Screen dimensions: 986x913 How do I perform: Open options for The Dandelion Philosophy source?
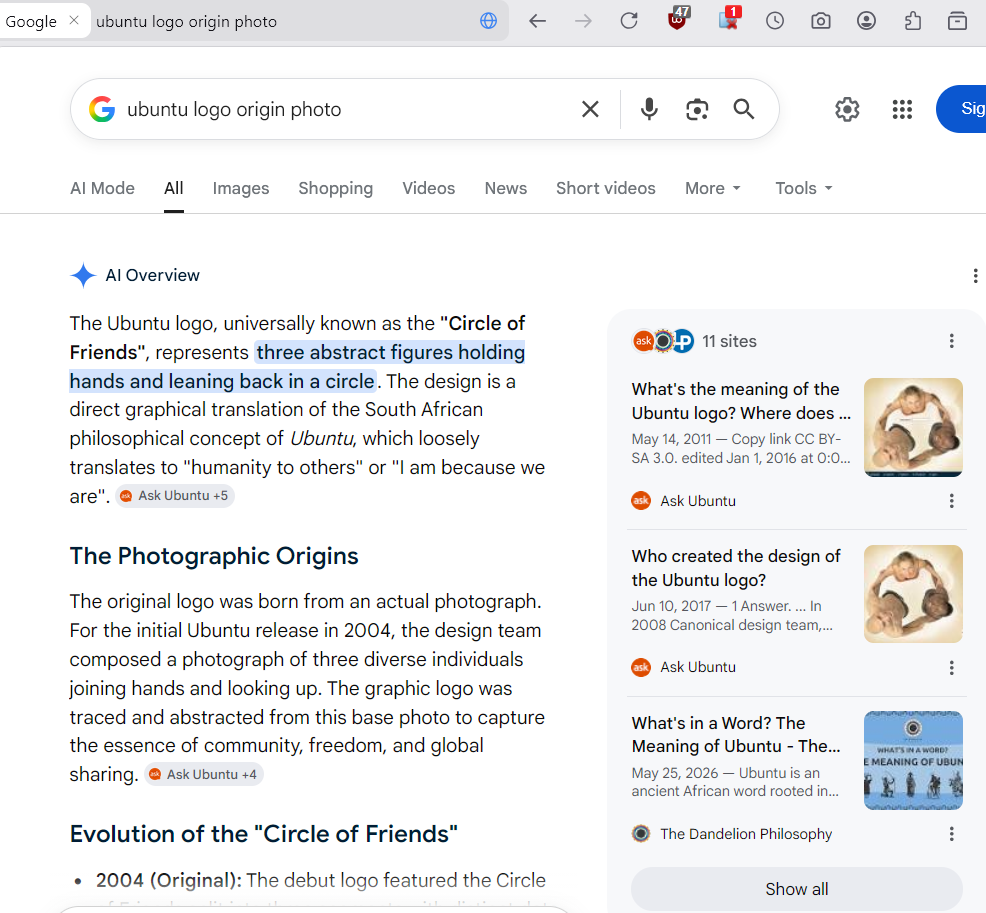point(951,834)
